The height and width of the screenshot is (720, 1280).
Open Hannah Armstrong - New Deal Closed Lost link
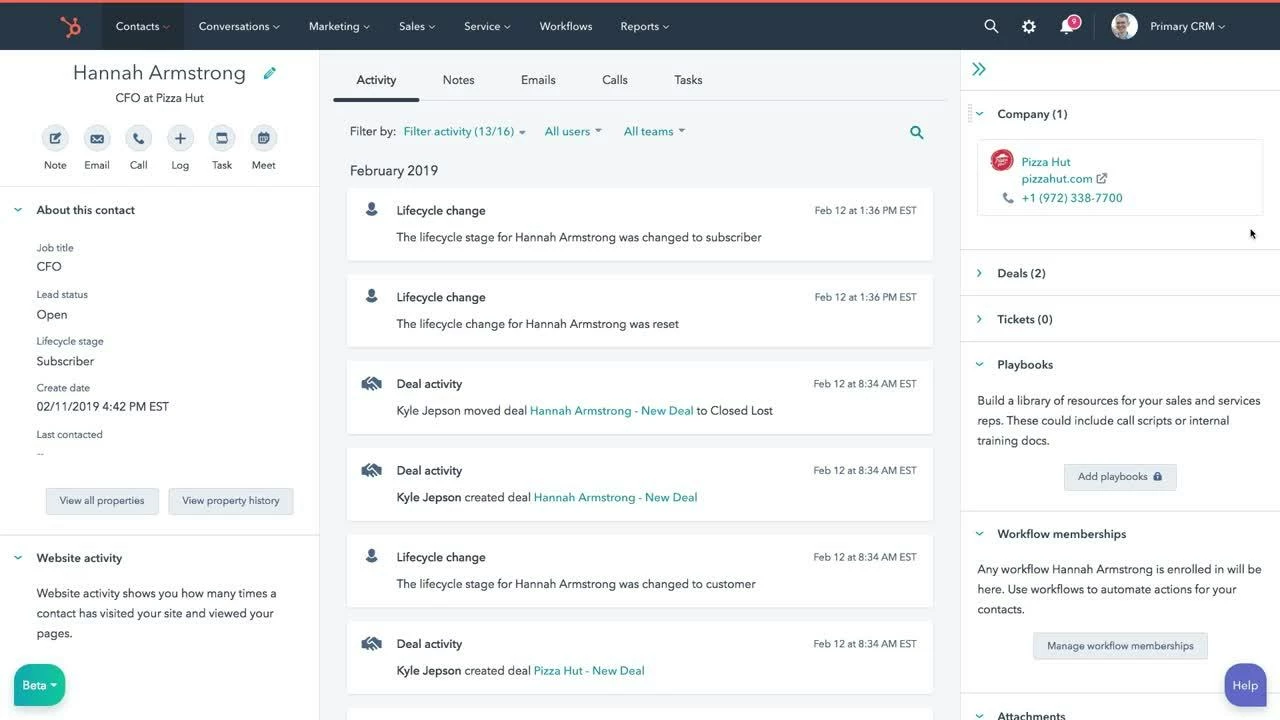click(611, 411)
